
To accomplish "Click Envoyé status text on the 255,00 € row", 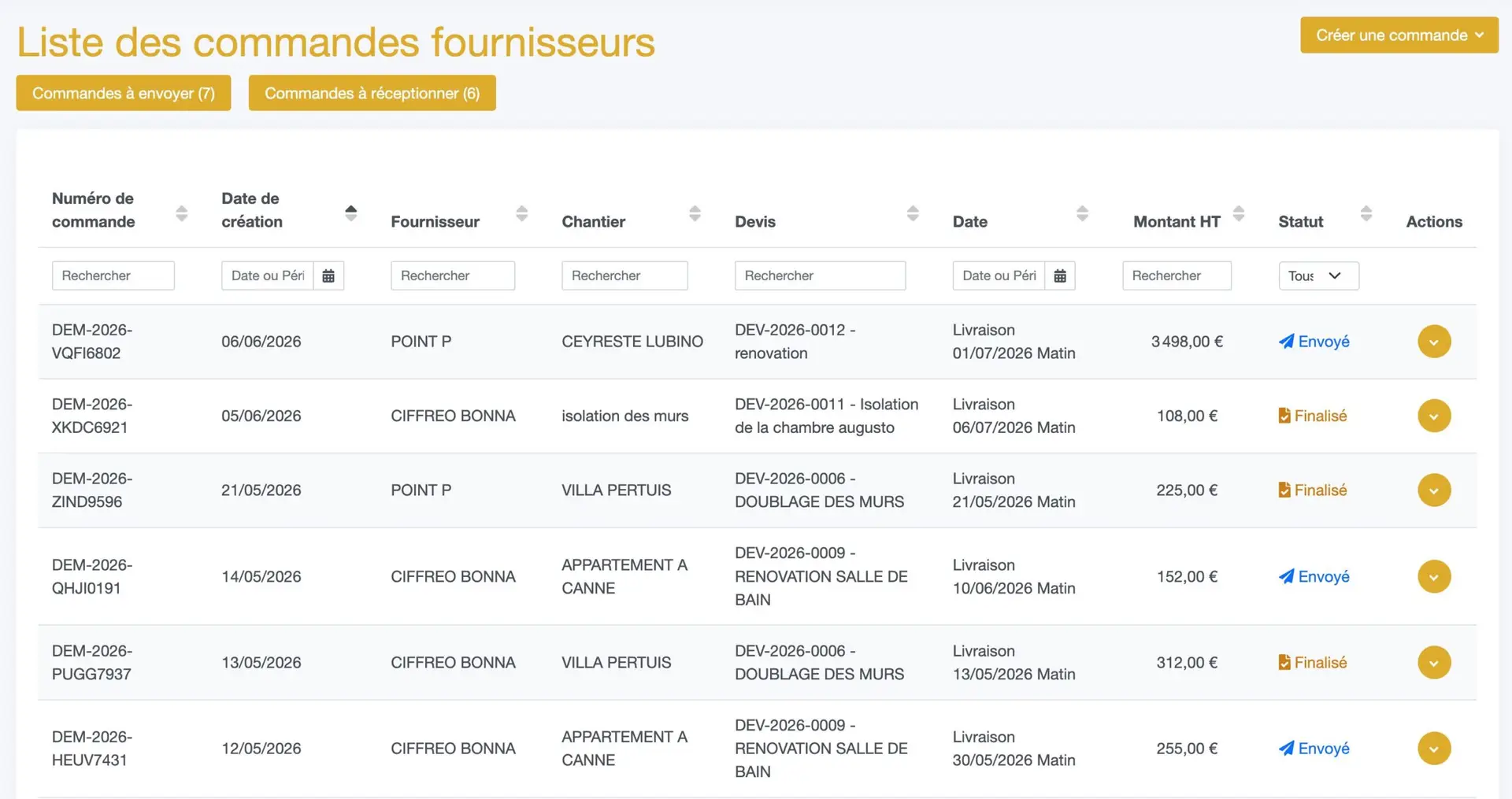I will [1324, 749].
